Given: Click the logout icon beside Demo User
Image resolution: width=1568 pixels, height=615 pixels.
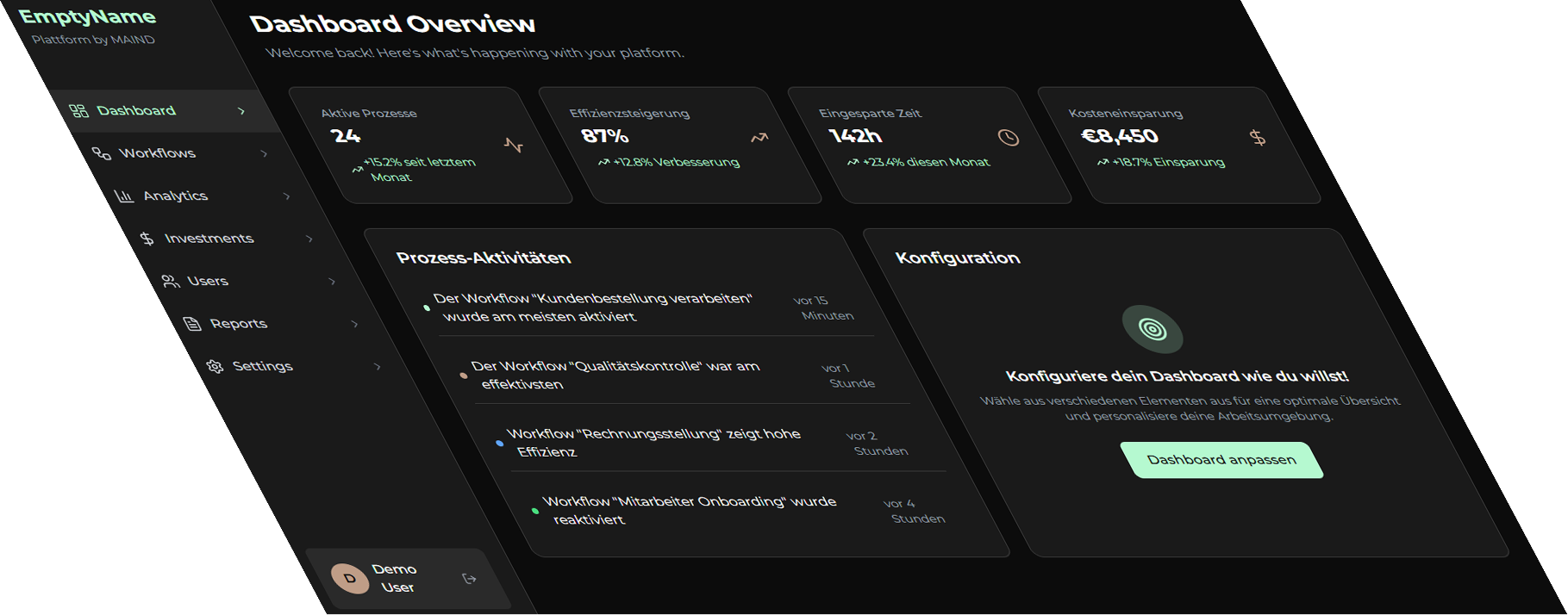Looking at the screenshot, I should [470, 579].
